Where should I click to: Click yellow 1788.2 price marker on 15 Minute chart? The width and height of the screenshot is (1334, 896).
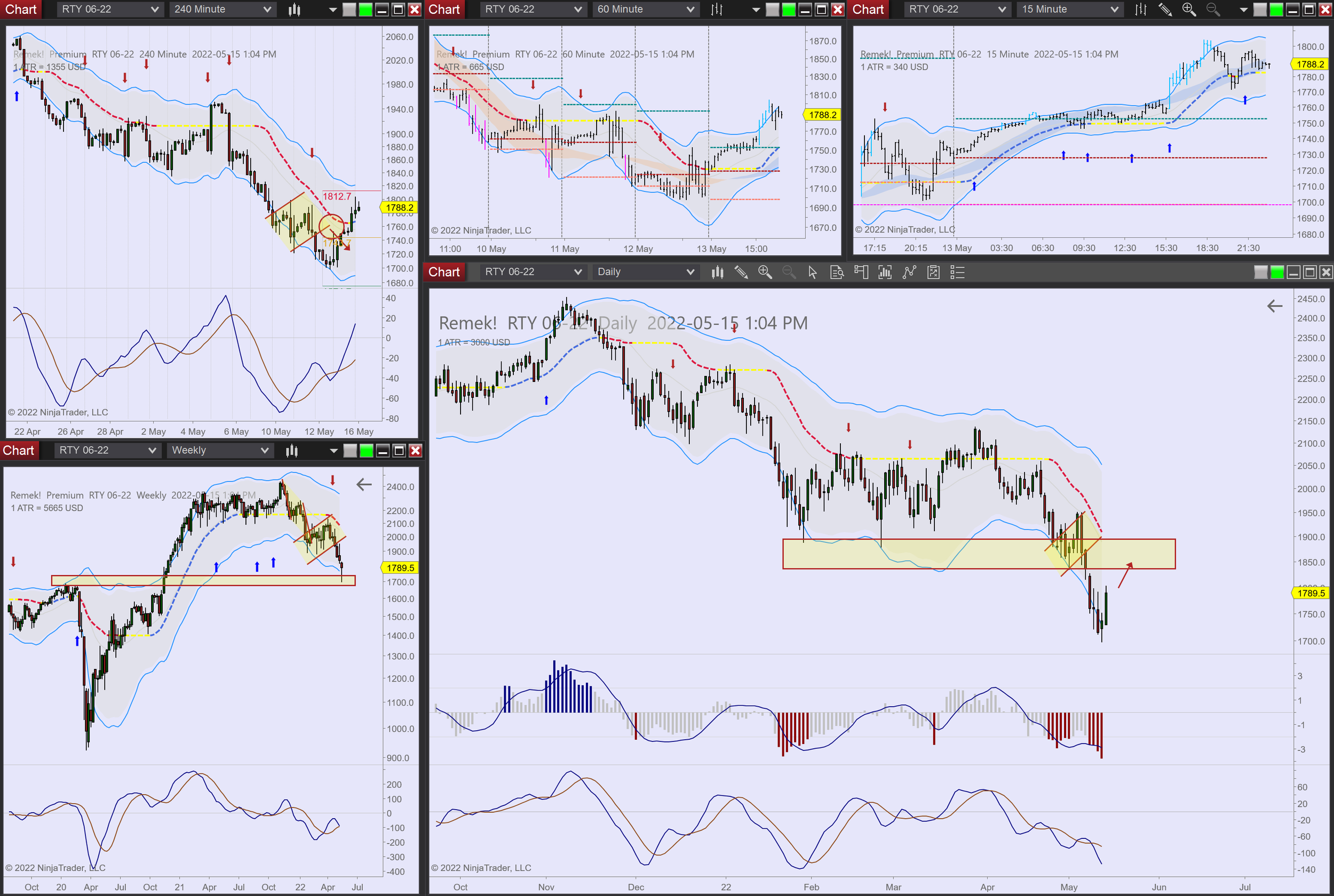coord(1310,64)
